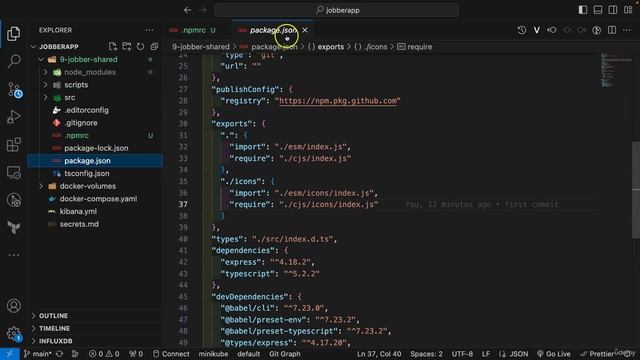Click the require breadcrumb segment
This screenshot has height=360, width=640.
[415, 47]
